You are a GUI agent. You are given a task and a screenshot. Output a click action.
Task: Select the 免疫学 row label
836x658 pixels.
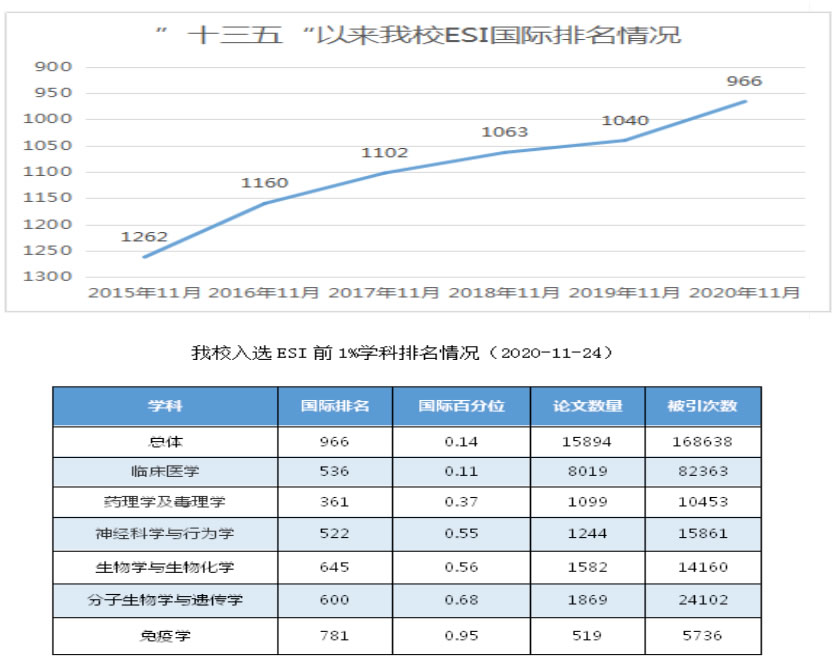[x=165, y=636]
